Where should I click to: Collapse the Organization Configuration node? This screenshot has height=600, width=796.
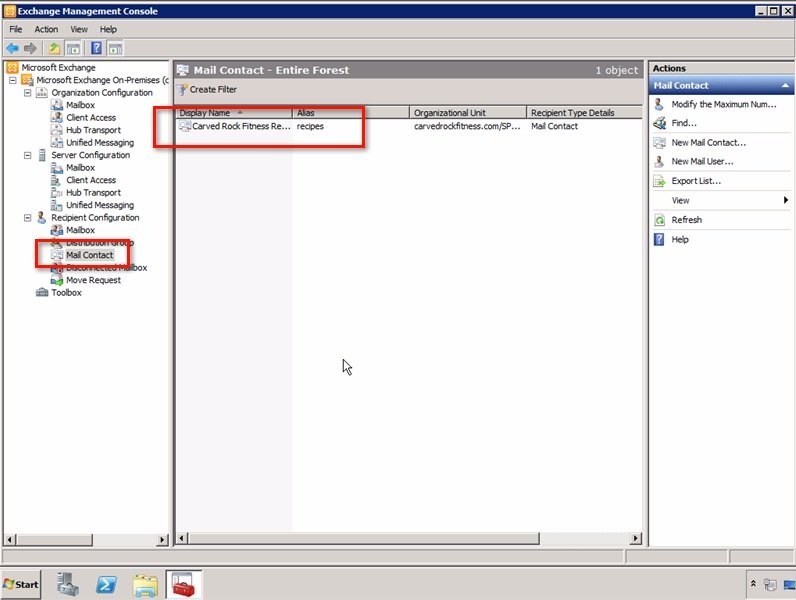pos(28,93)
